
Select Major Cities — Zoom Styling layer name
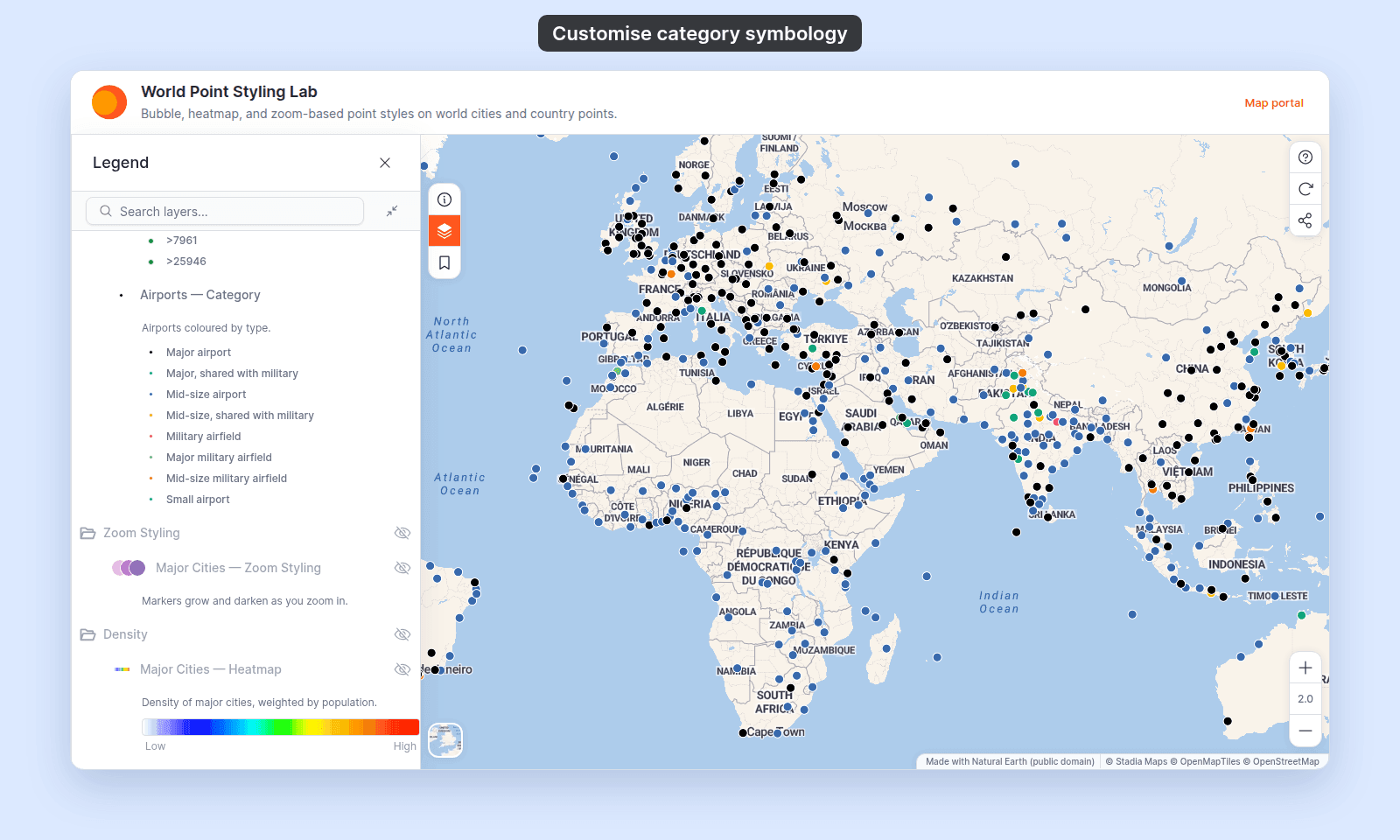tap(238, 568)
